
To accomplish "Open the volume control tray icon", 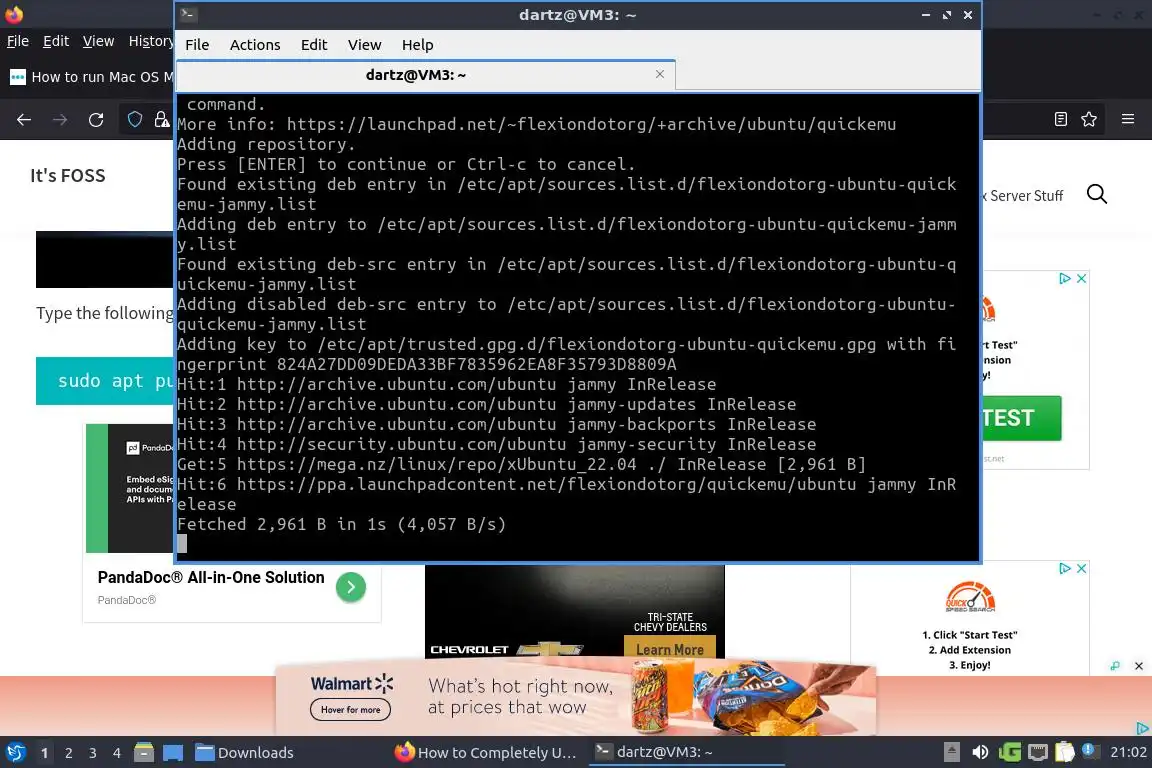I will [980, 752].
